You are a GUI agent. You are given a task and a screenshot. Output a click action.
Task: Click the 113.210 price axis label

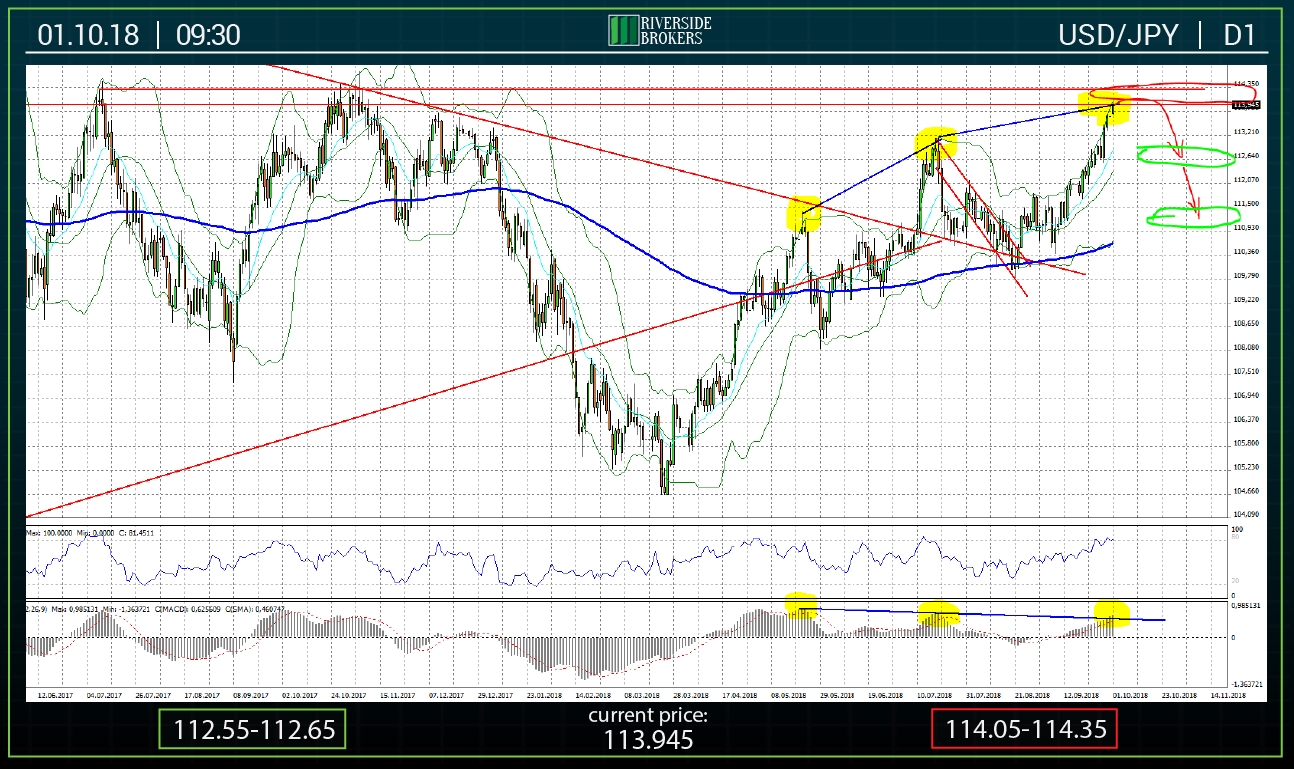click(x=1246, y=132)
